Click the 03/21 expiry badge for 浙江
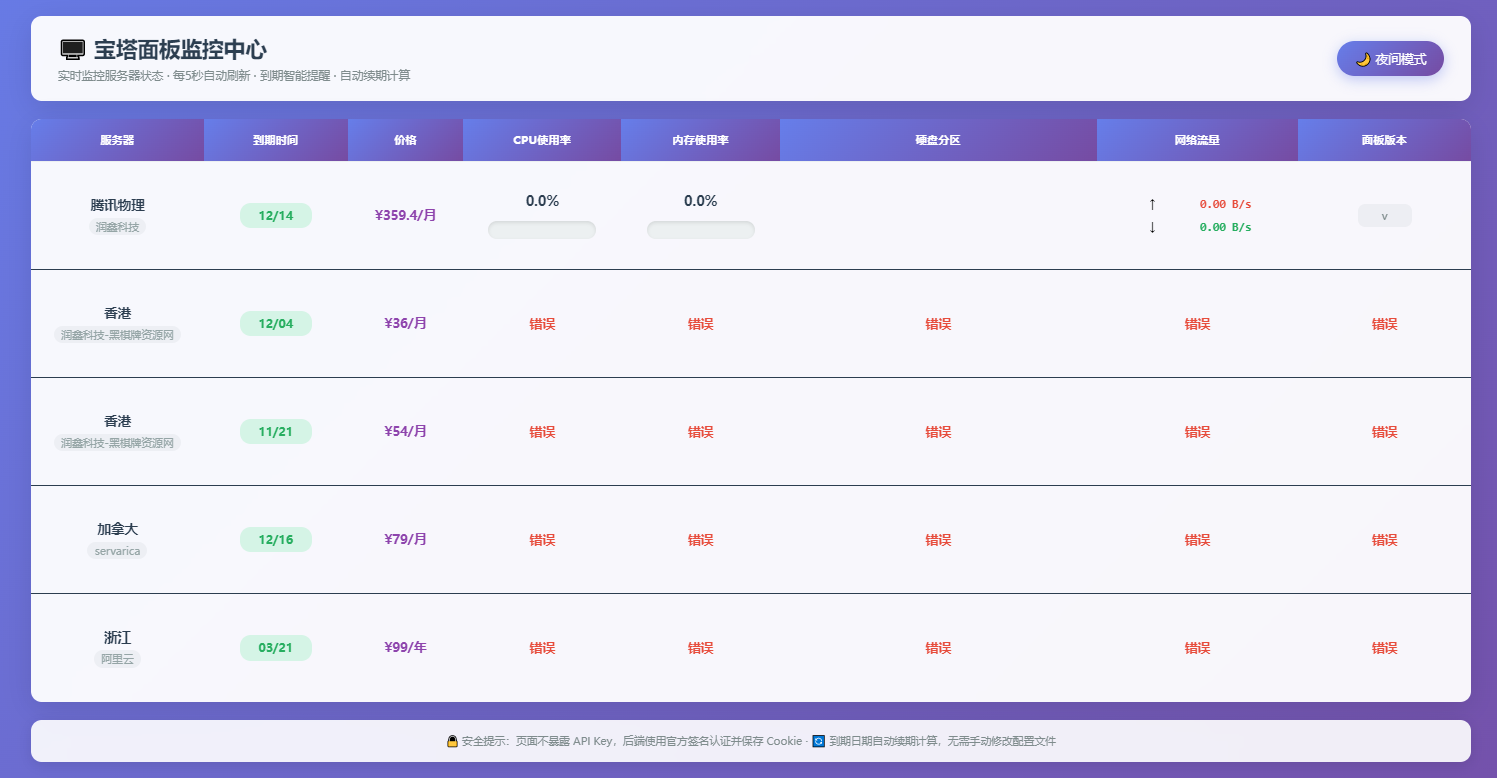The image size is (1497, 778). (x=275, y=647)
